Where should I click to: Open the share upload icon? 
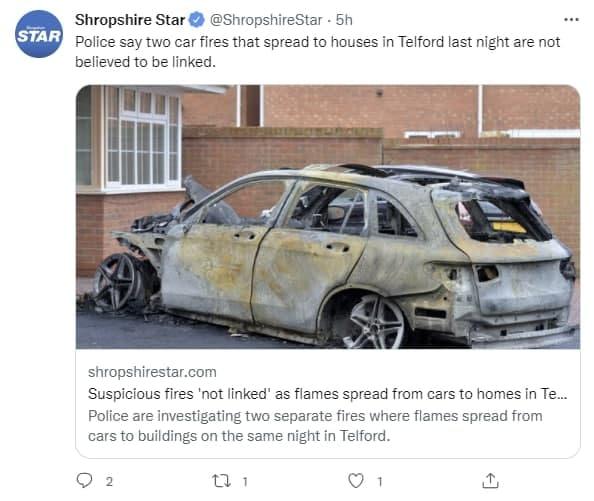pos(490,481)
